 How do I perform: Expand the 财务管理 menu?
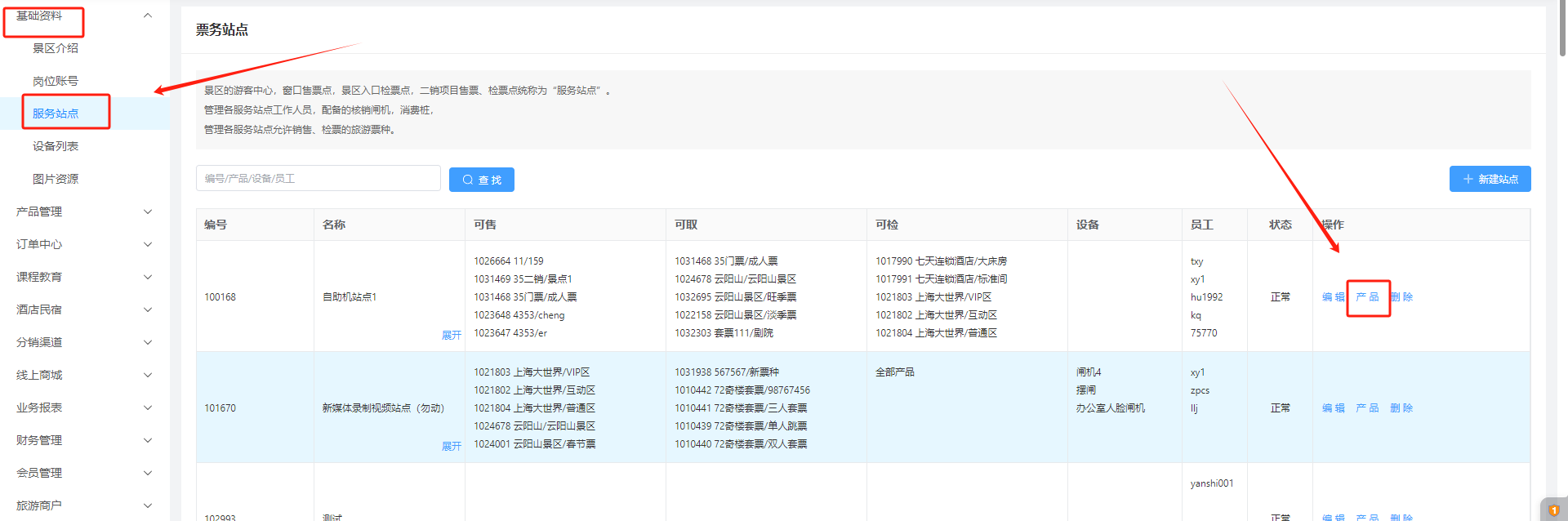click(x=82, y=440)
